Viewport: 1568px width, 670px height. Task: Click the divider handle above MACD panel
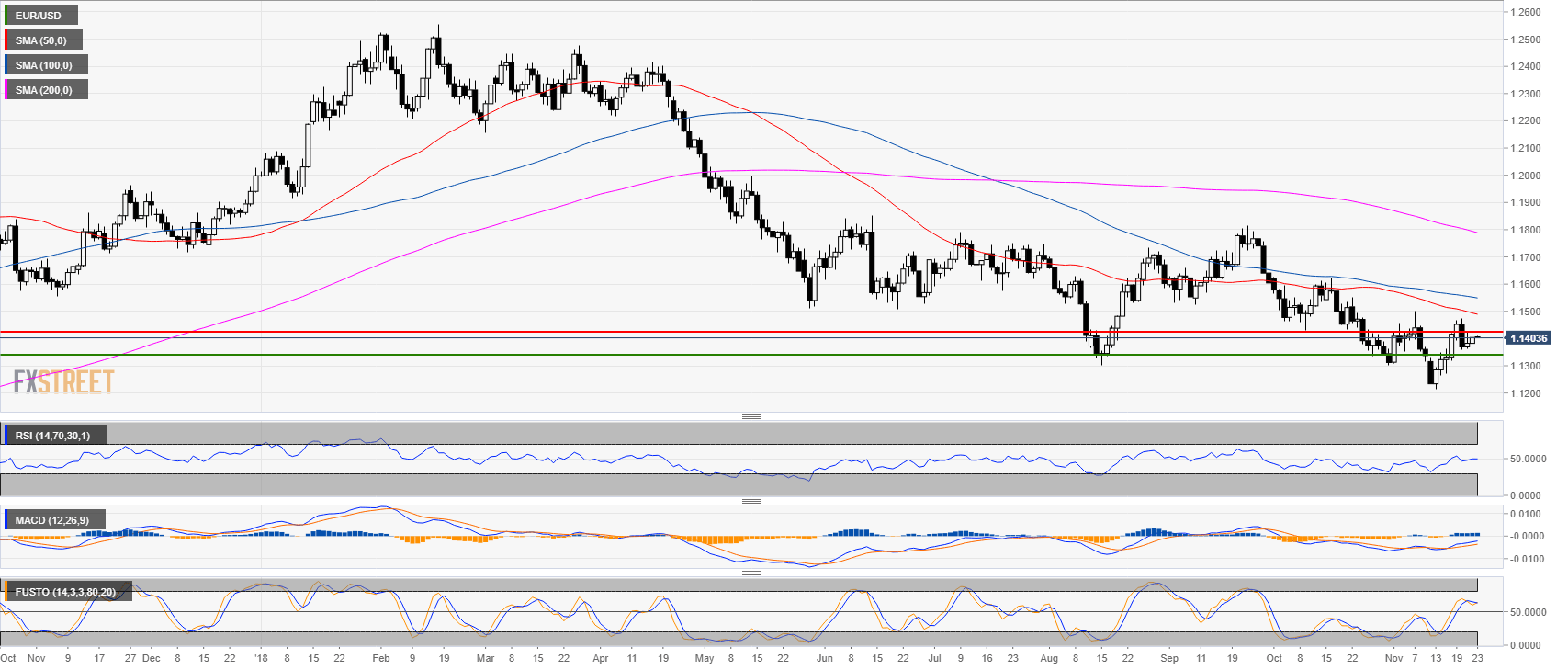click(750, 502)
